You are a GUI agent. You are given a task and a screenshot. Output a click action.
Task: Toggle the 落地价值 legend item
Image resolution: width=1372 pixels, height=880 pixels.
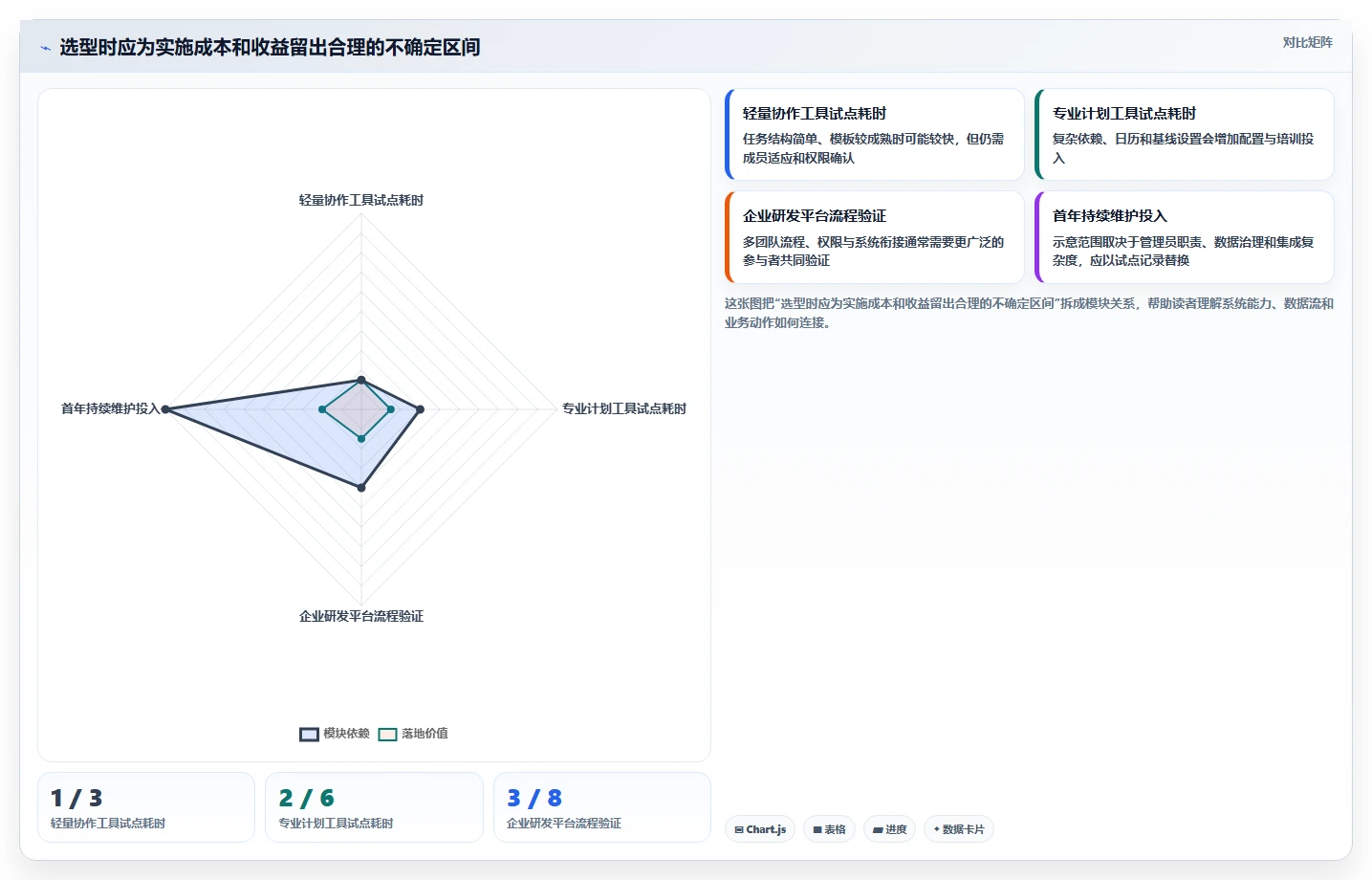[x=413, y=734]
